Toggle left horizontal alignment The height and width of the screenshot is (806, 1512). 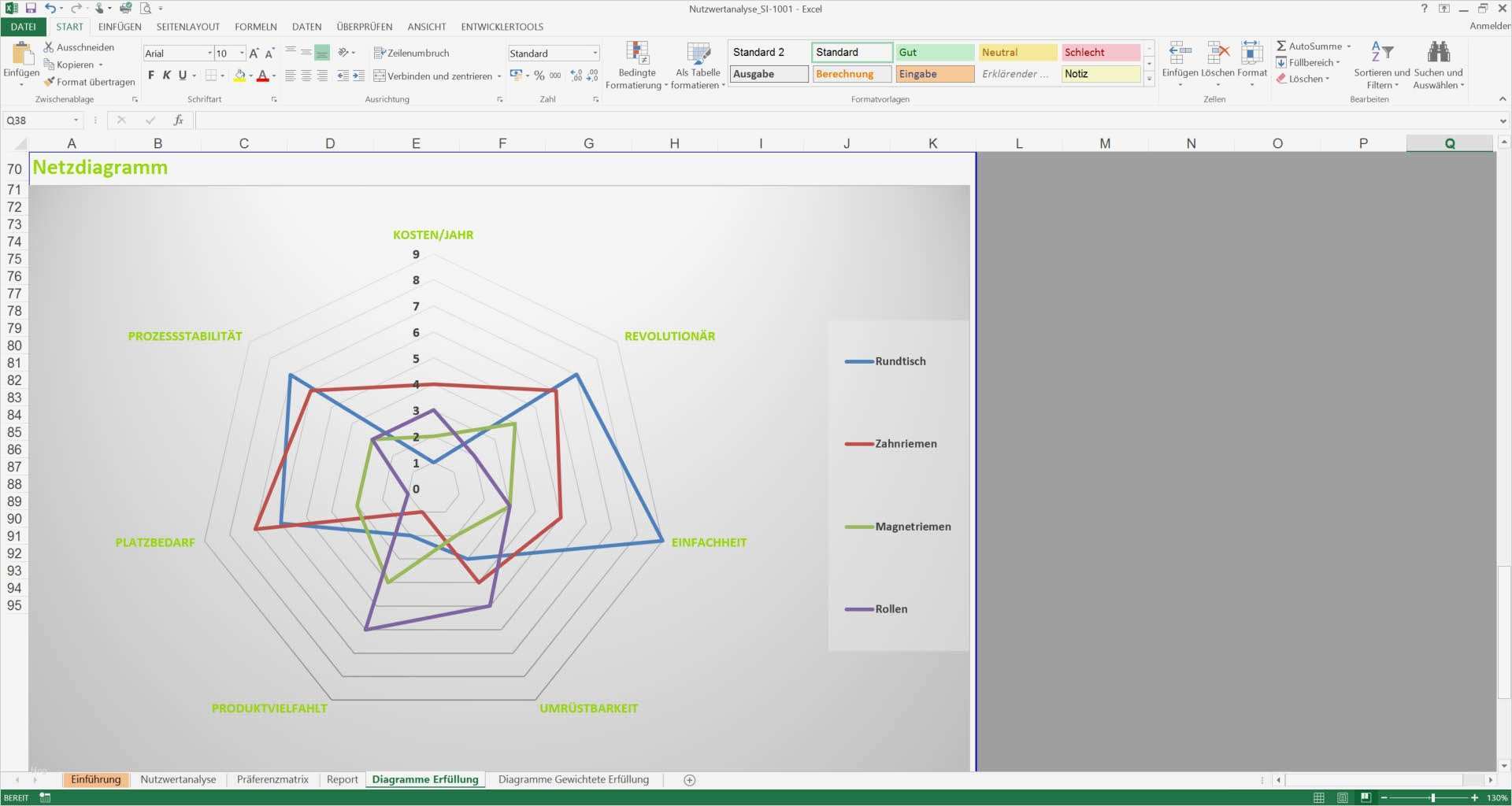click(291, 76)
